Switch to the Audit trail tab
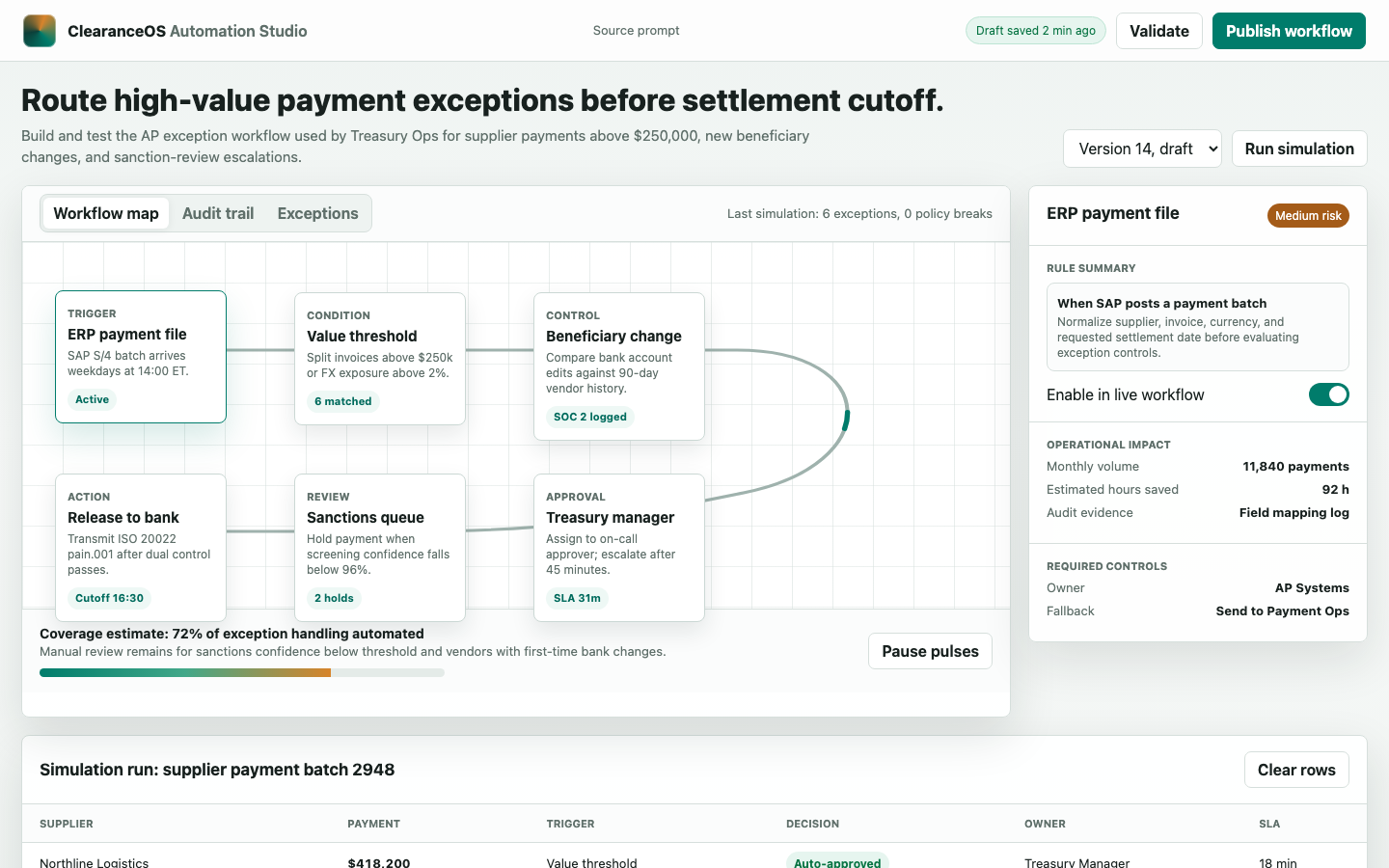 pyautogui.click(x=218, y=213)
